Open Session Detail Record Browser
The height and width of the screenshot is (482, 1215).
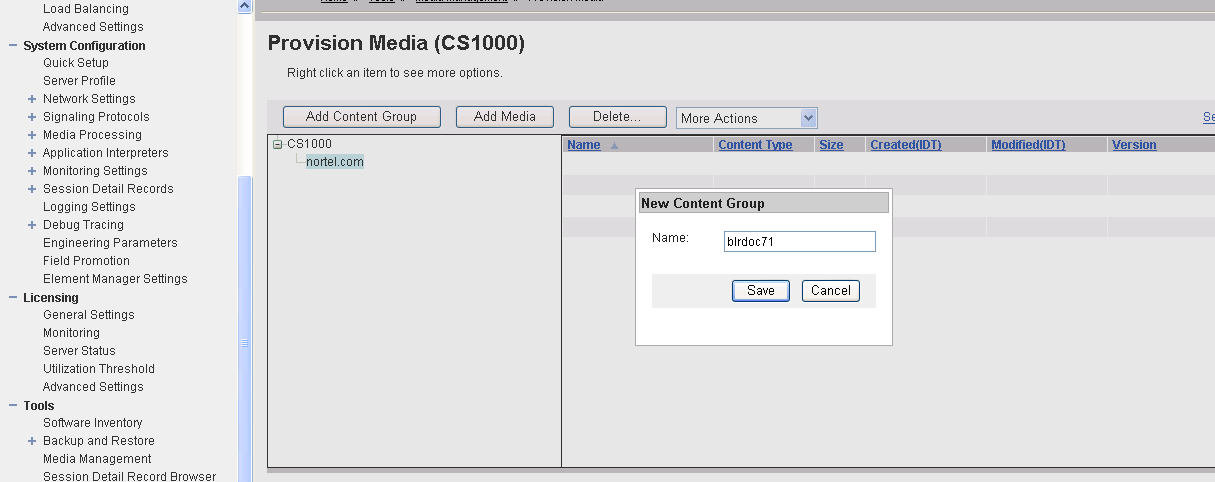(x=129, y=476)
